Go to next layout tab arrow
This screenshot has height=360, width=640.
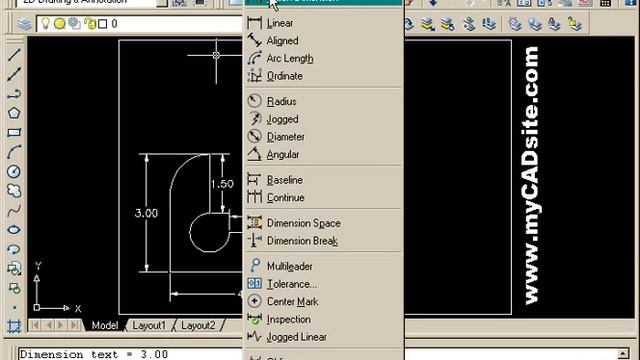tap(61, 325)
